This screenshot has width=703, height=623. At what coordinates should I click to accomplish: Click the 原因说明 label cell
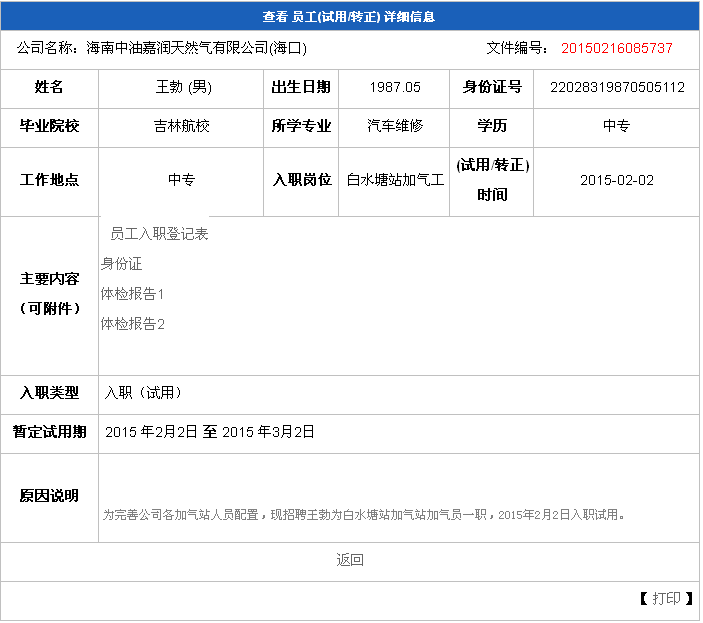coord(49,496)
